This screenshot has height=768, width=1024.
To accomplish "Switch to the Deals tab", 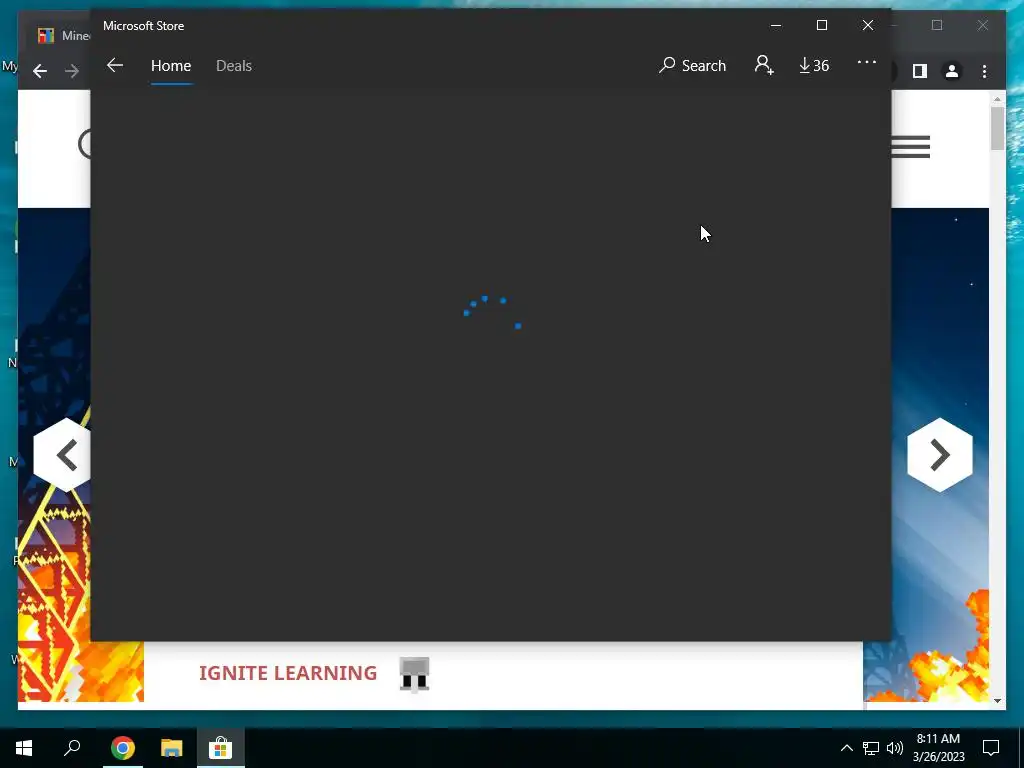I will [234, 66].
